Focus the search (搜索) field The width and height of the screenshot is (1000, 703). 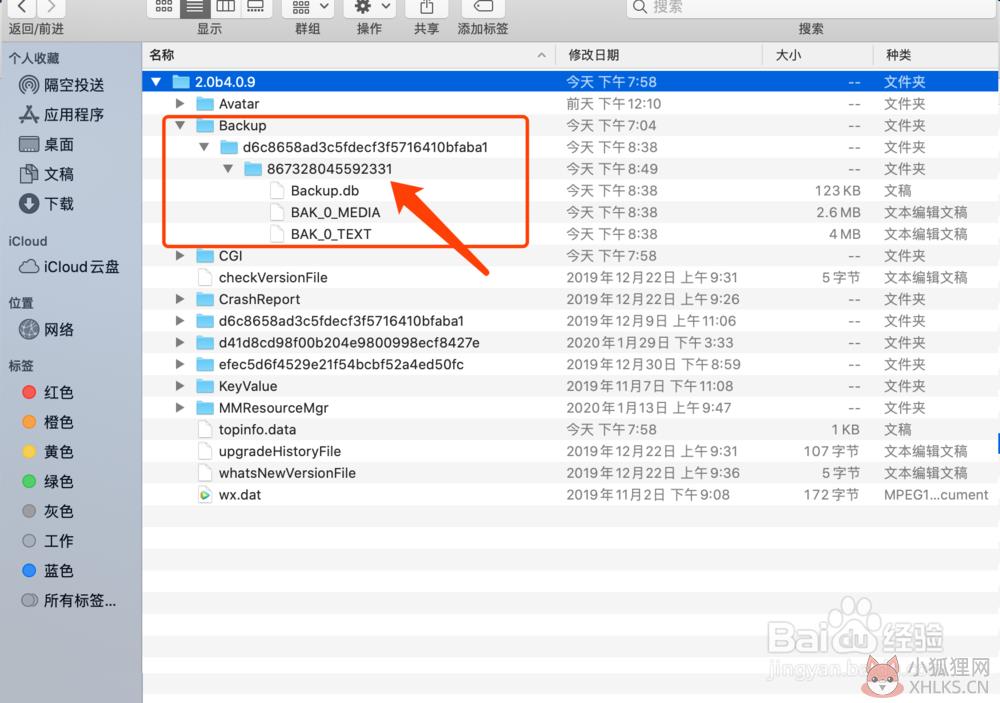click(810, 7)
